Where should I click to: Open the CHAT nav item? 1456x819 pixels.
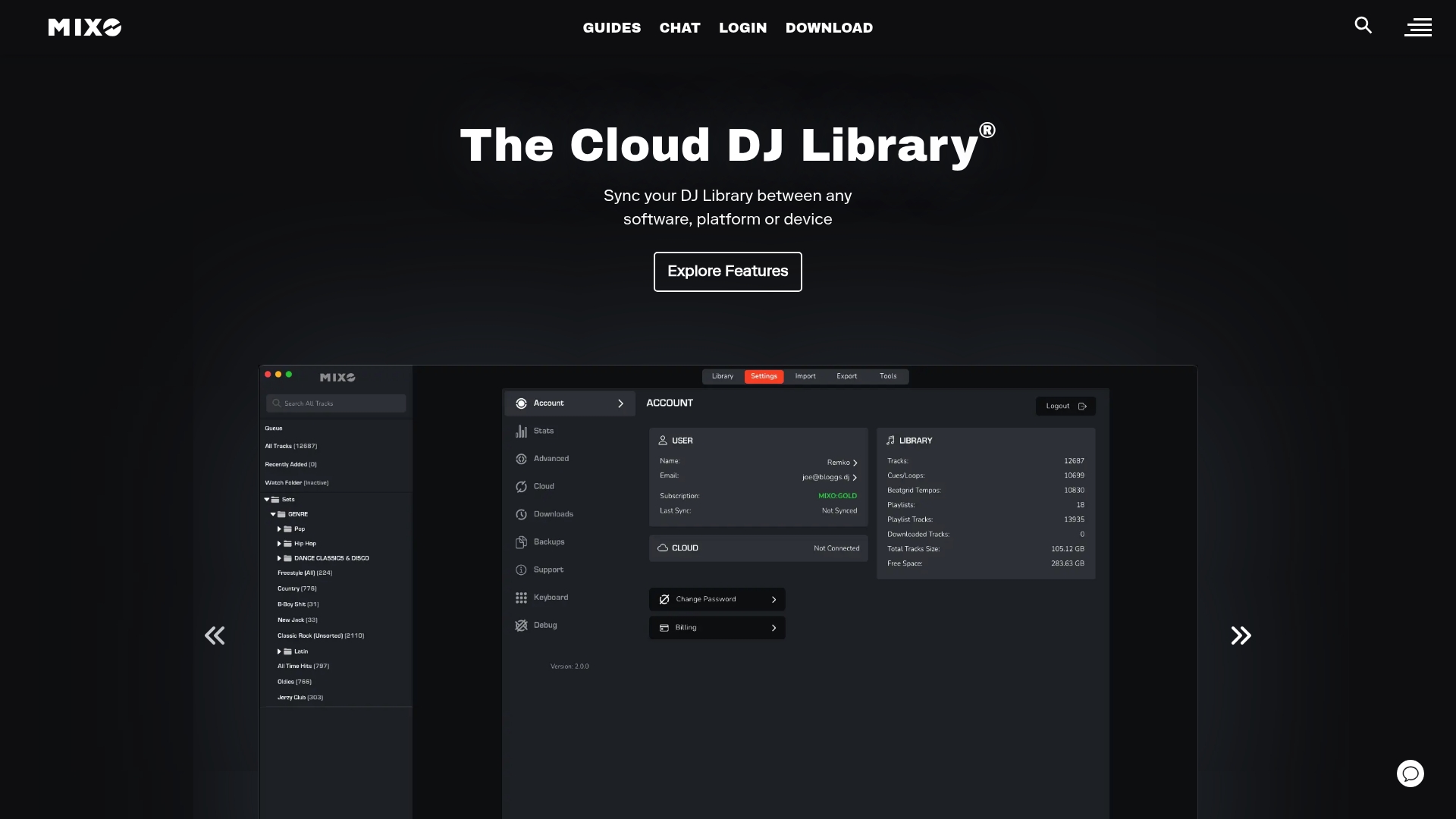click(680, 28)
